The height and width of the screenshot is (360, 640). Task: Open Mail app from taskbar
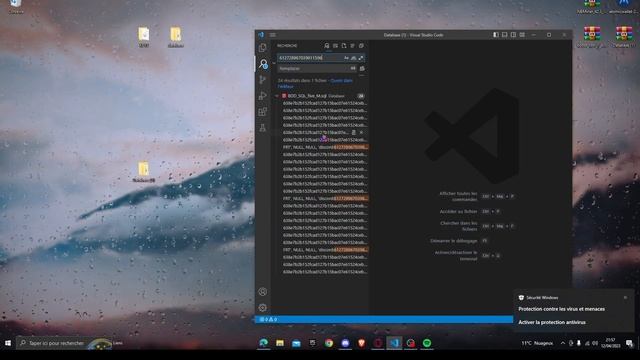[296, 343]
